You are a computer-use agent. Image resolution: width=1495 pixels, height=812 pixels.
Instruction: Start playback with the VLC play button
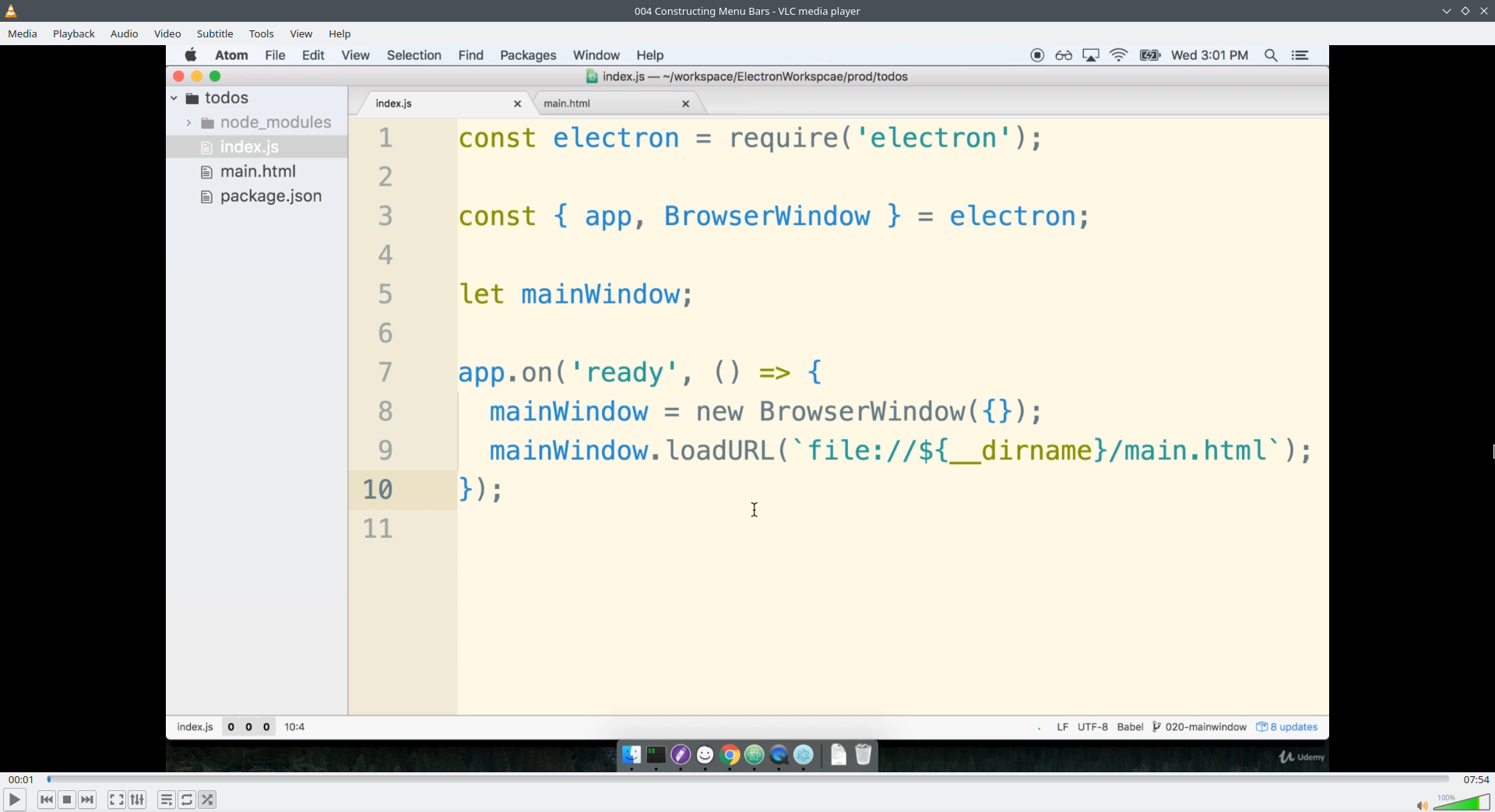pyautogui.click(x=14, y=800)
